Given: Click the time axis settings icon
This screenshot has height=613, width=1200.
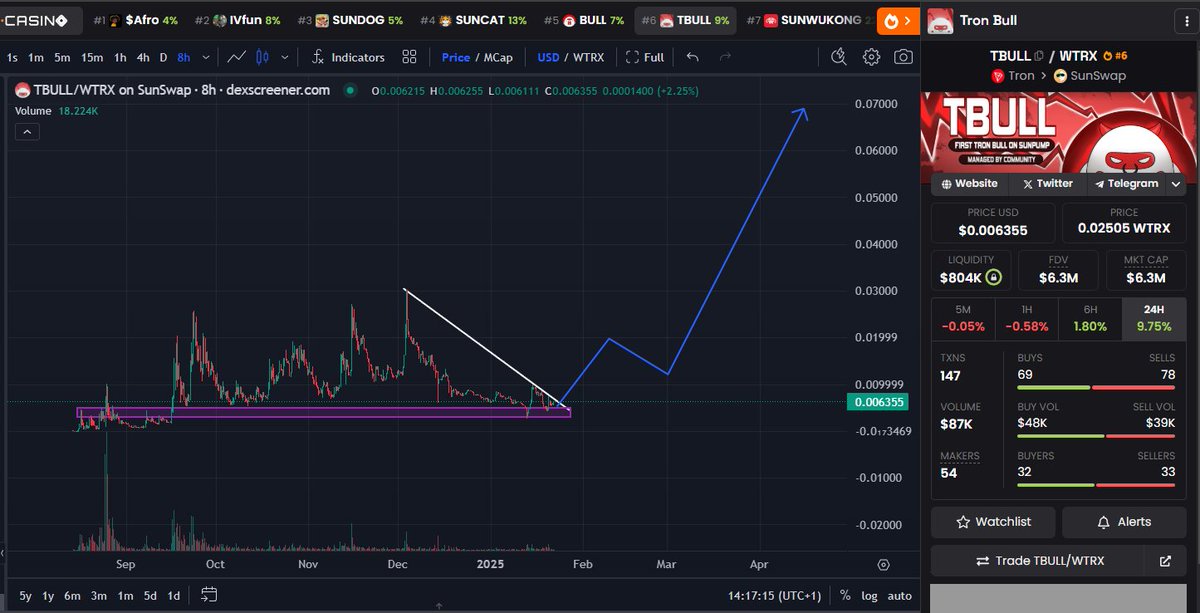Looking at the screenshot, I should [x=884, y=565].
